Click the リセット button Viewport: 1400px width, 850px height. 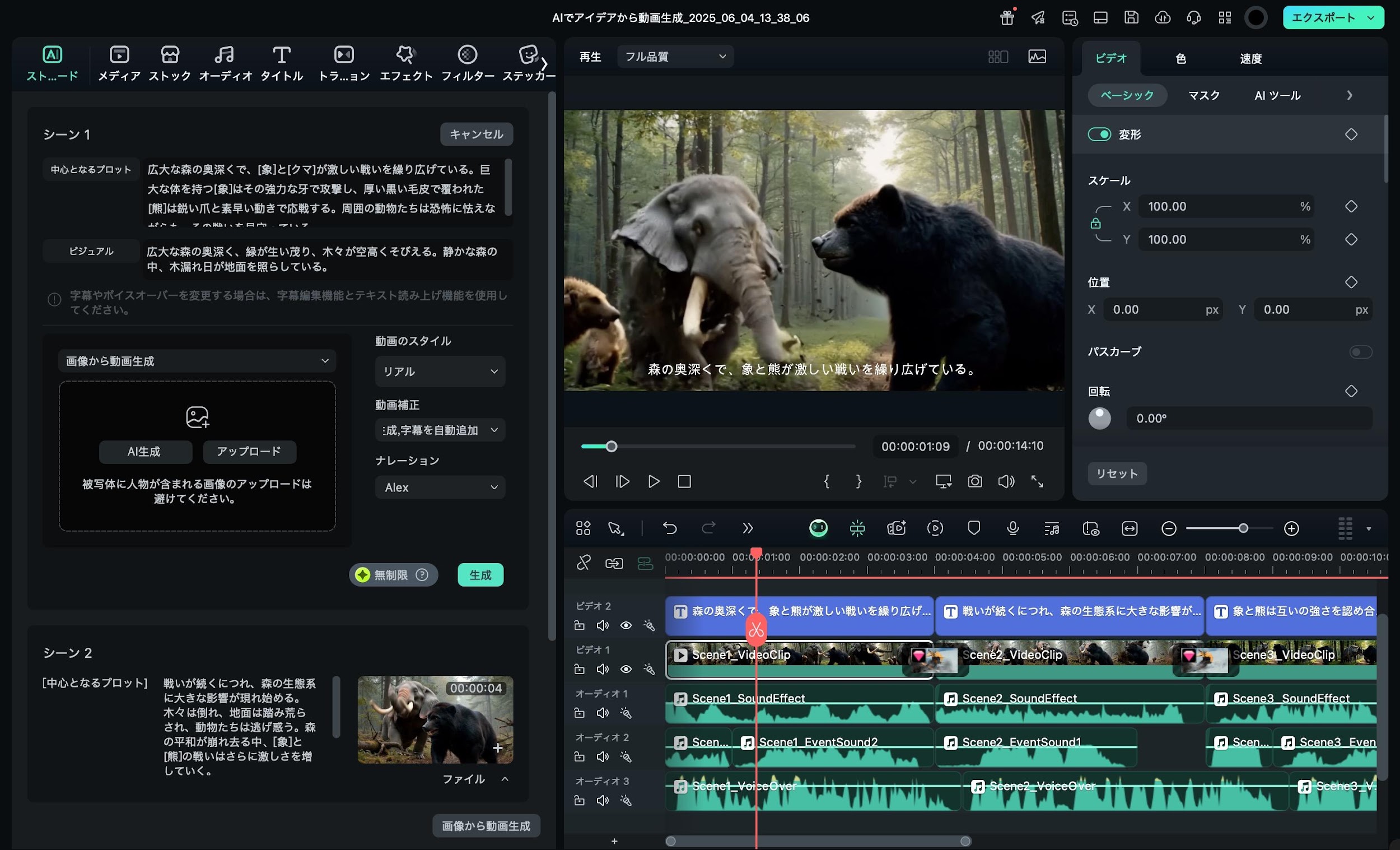1117,473
